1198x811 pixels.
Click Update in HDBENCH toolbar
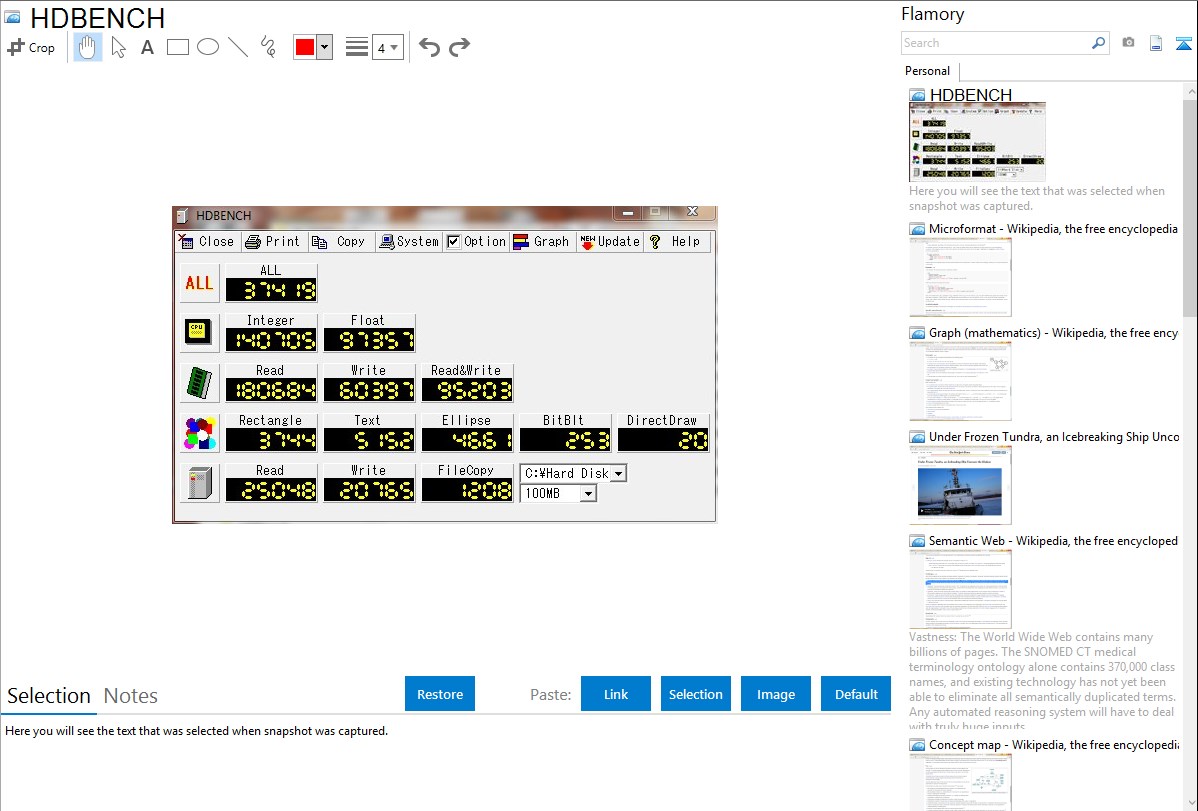pos(610,242)
